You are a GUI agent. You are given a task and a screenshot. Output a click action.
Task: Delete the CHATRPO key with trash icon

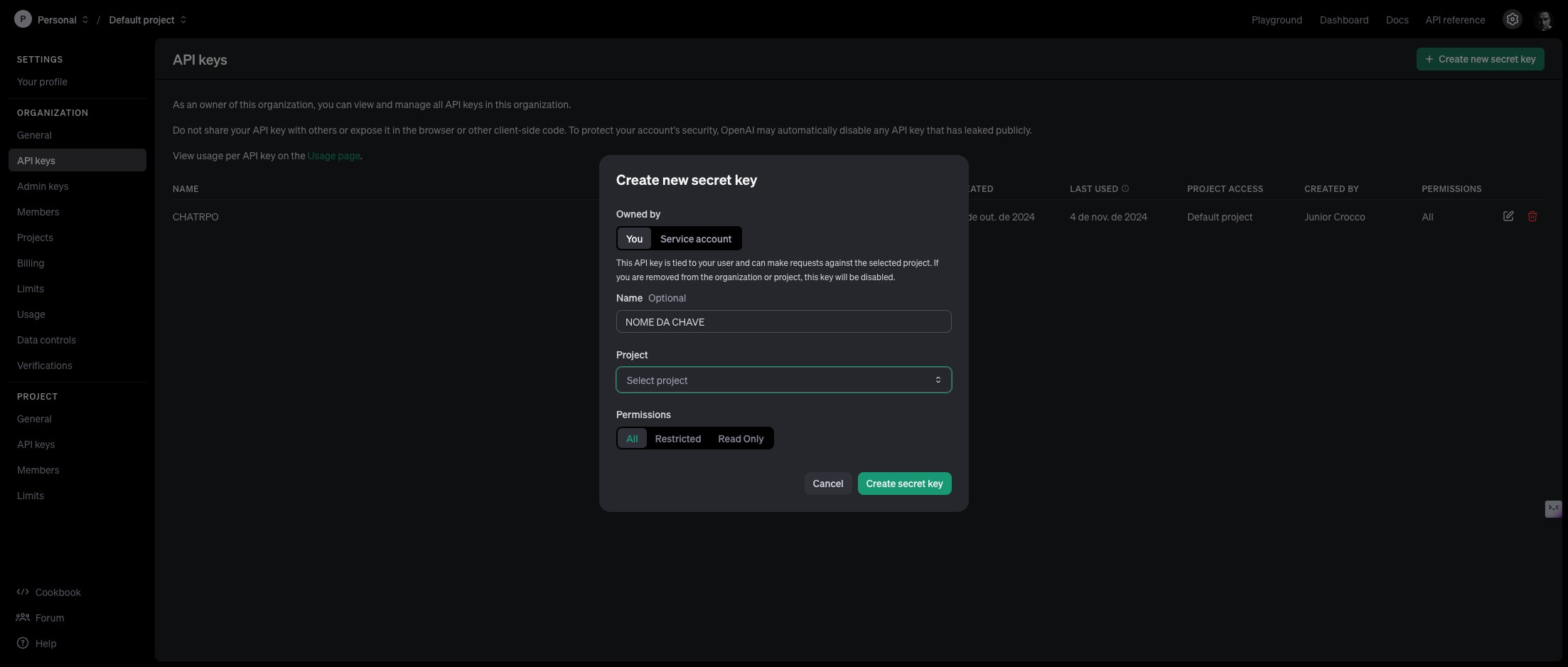pyautogui.click(x=1532, y=216)
